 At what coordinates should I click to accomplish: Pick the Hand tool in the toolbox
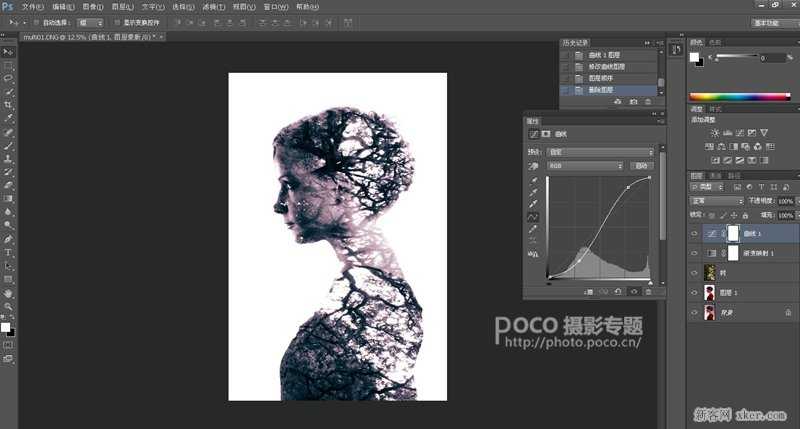click(8, 294)
